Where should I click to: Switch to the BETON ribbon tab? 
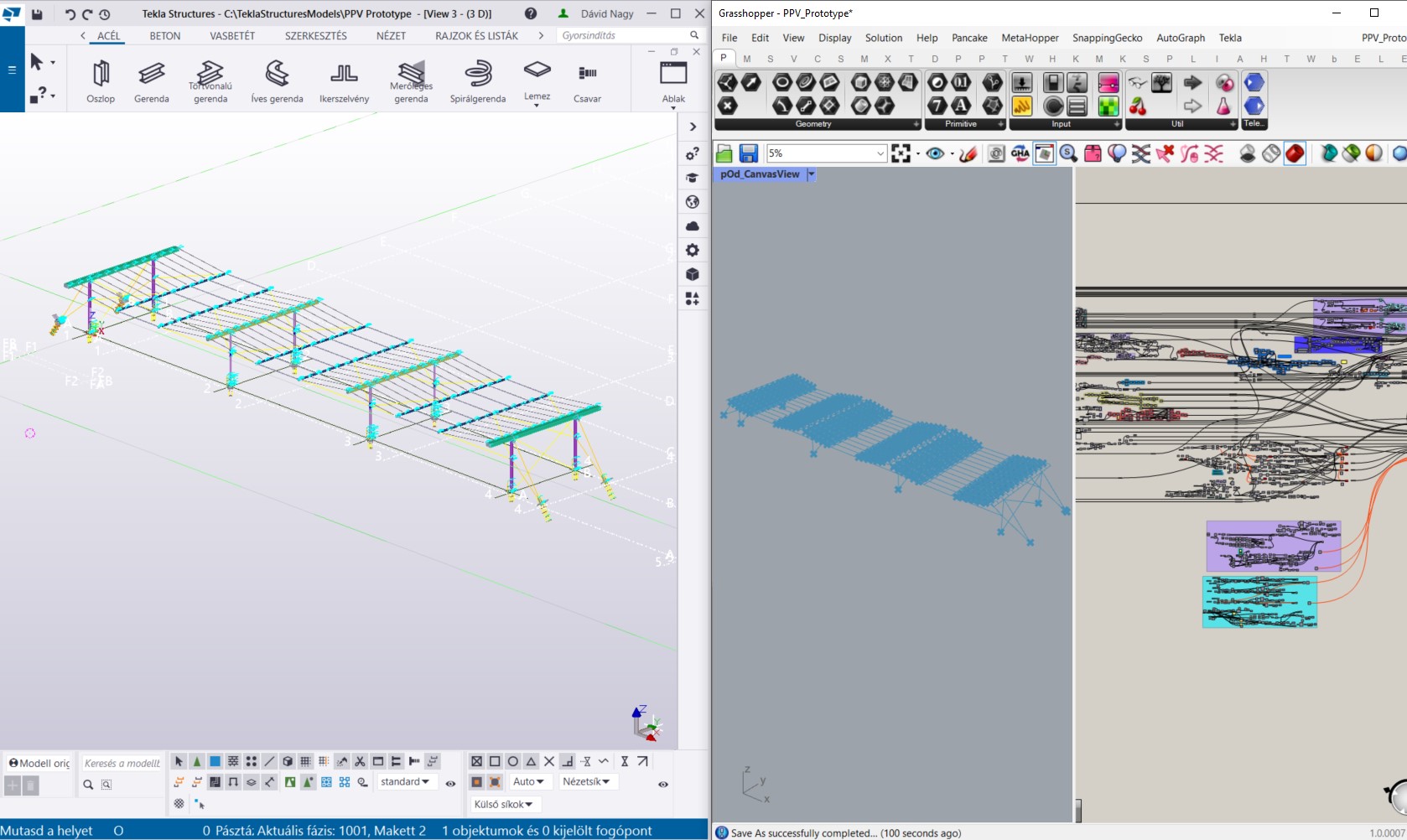pyautogui.click(x=165, y=36)
